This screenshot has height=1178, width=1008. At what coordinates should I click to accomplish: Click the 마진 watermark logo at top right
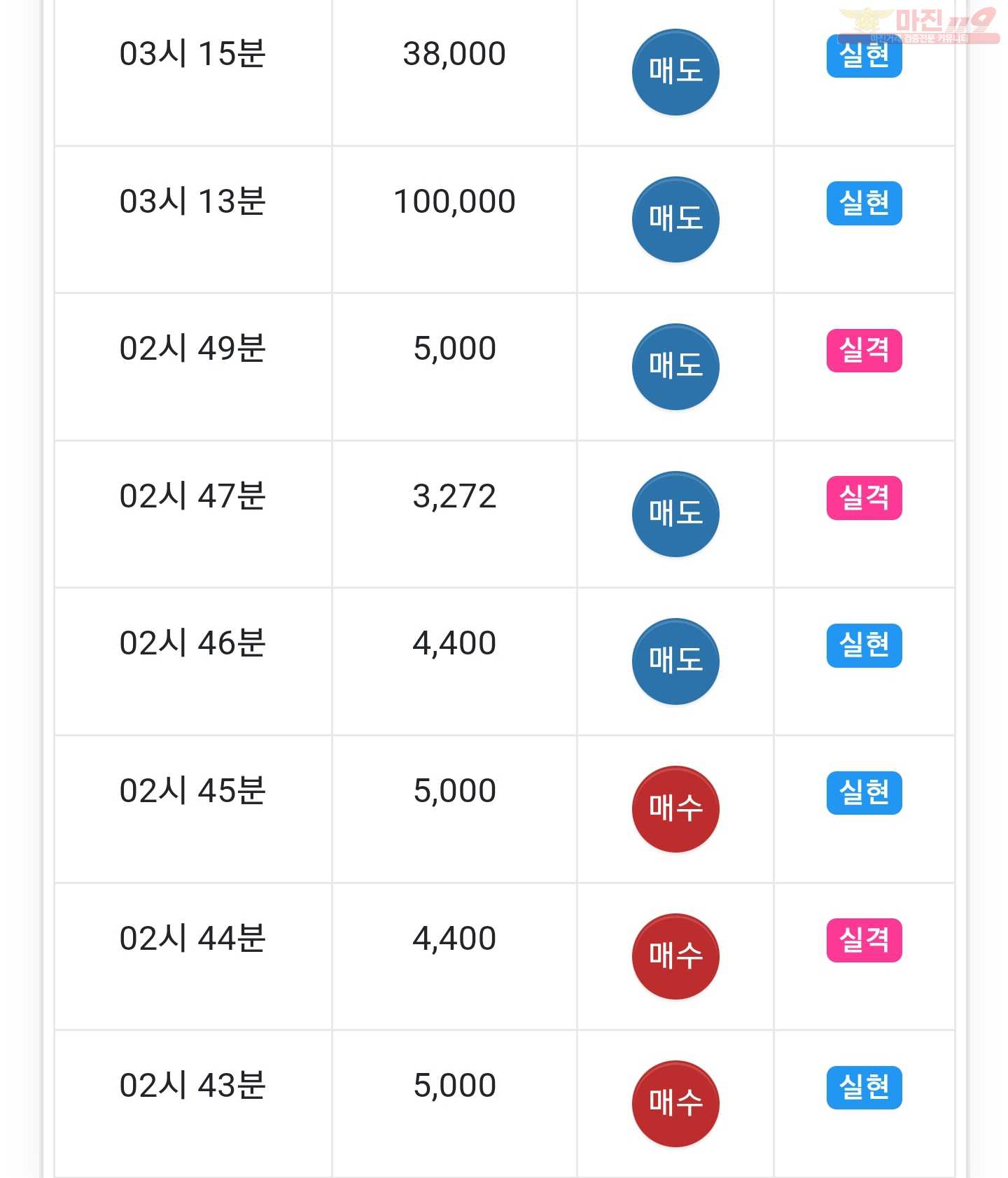[x=919, y=25]
